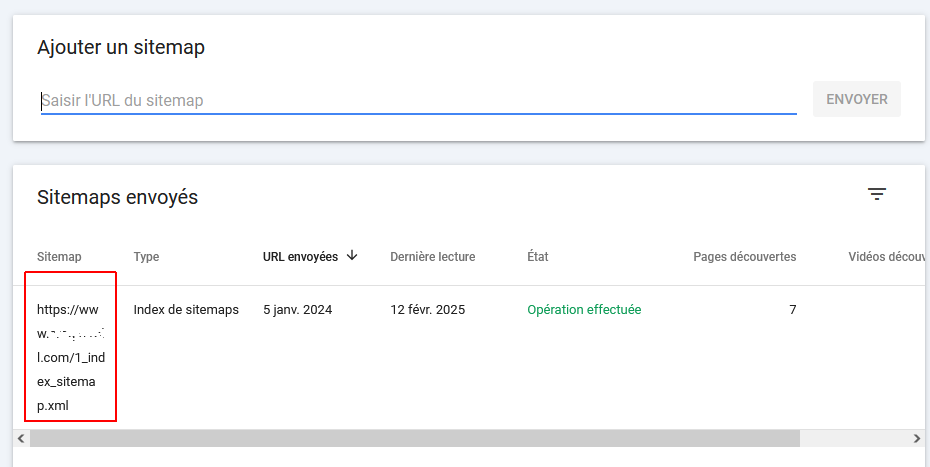The width and height of the screenshot is (930, 467).
Task: Click the sitemap URL input field
Action: coord(418,100)
